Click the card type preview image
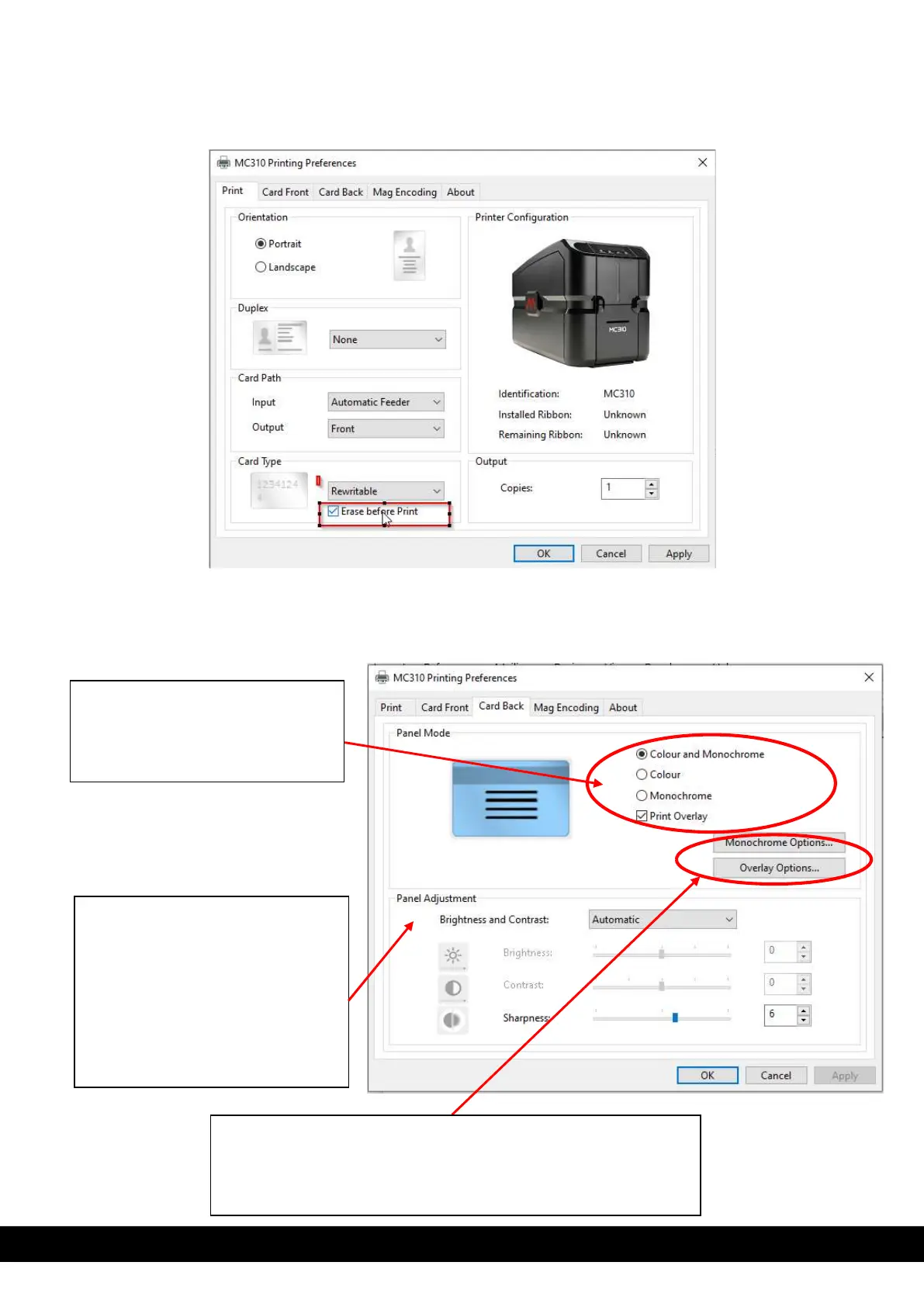The image size is (924, 1307). coord(279,491)
